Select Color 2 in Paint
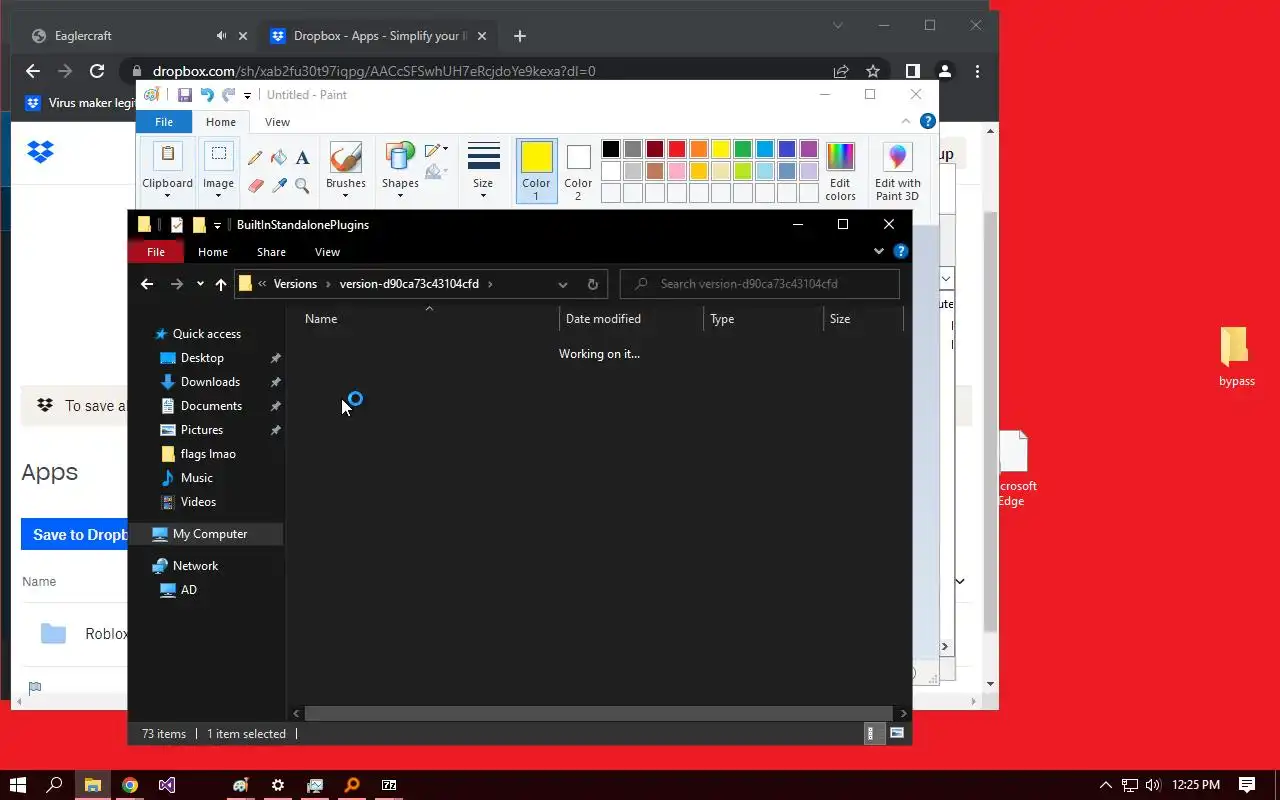 578,171
